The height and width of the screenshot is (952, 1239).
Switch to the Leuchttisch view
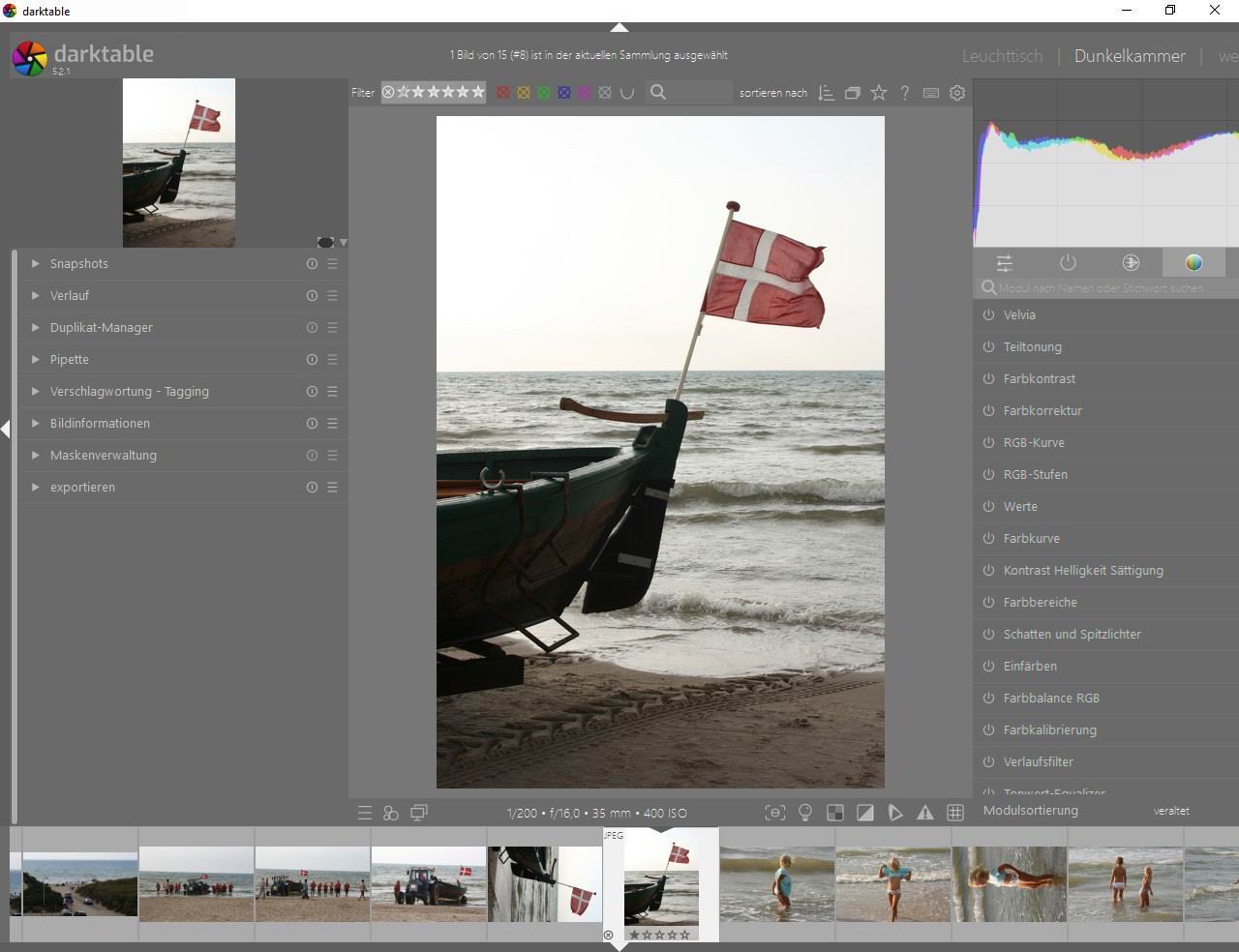pyautogui.click(x=1002, y=56)
